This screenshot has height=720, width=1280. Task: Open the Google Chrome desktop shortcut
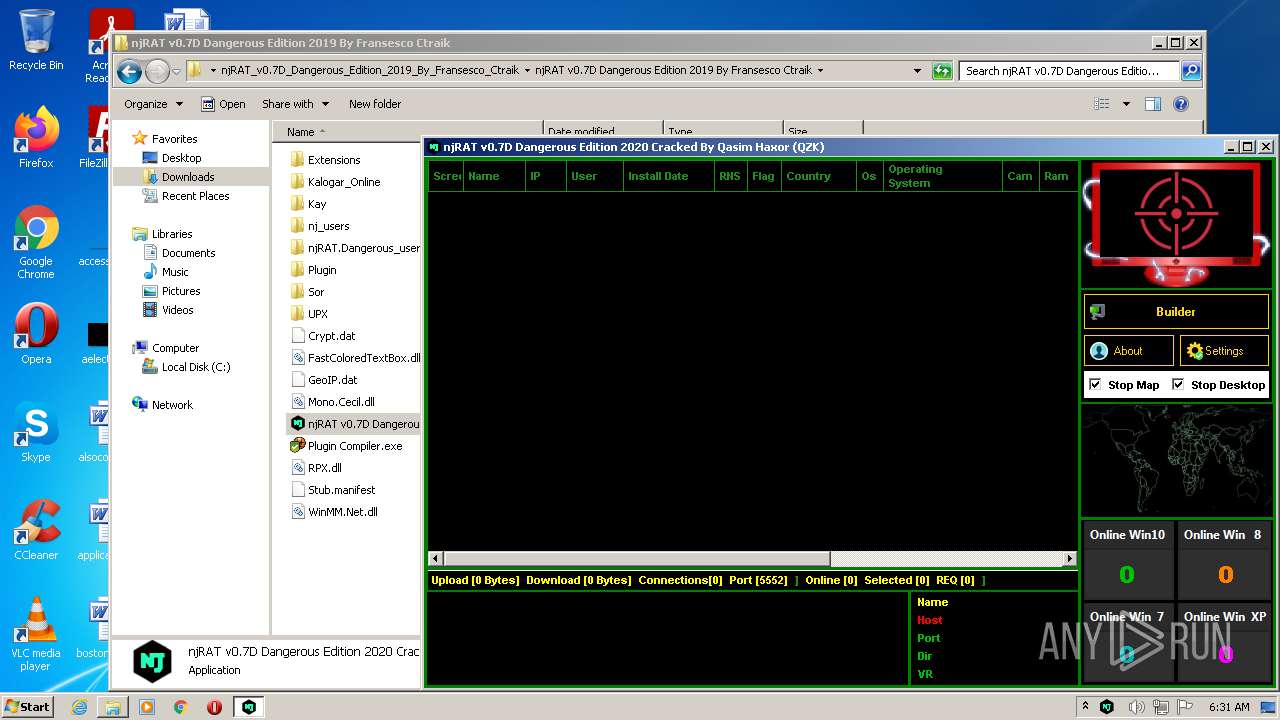pyautogui.click(x=36, y=242)
